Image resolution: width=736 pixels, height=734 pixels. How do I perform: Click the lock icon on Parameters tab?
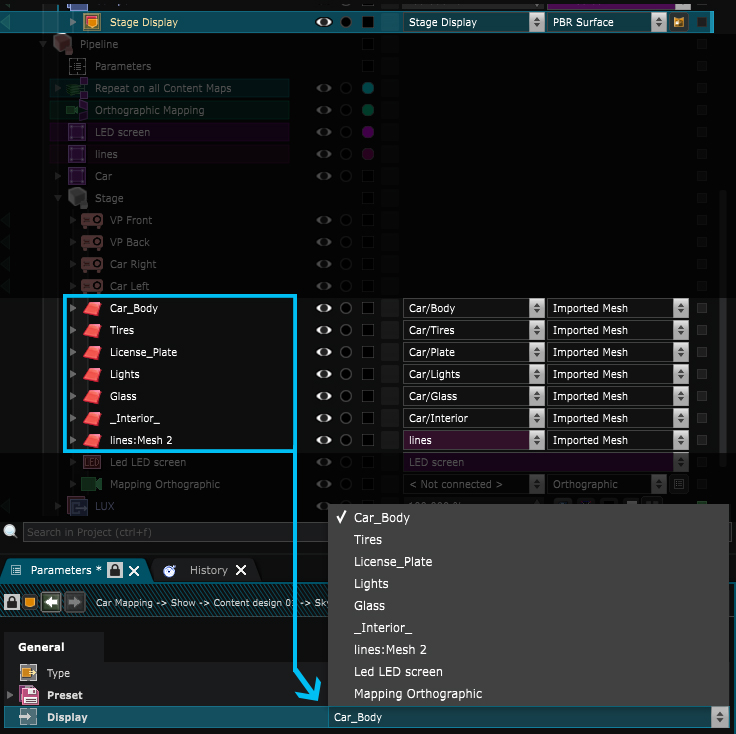click(115, 570)
